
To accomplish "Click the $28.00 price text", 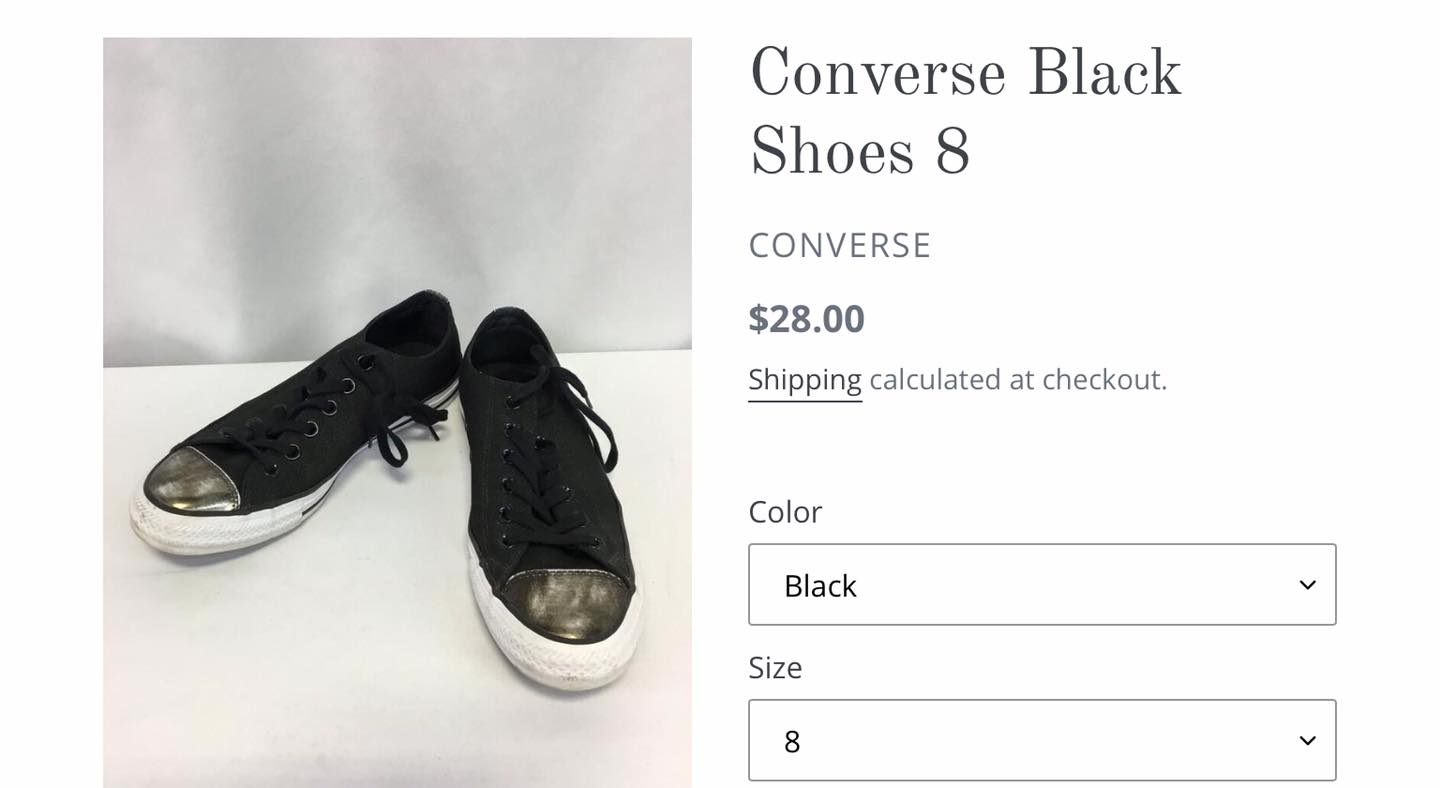I will [x=806, y=319].
